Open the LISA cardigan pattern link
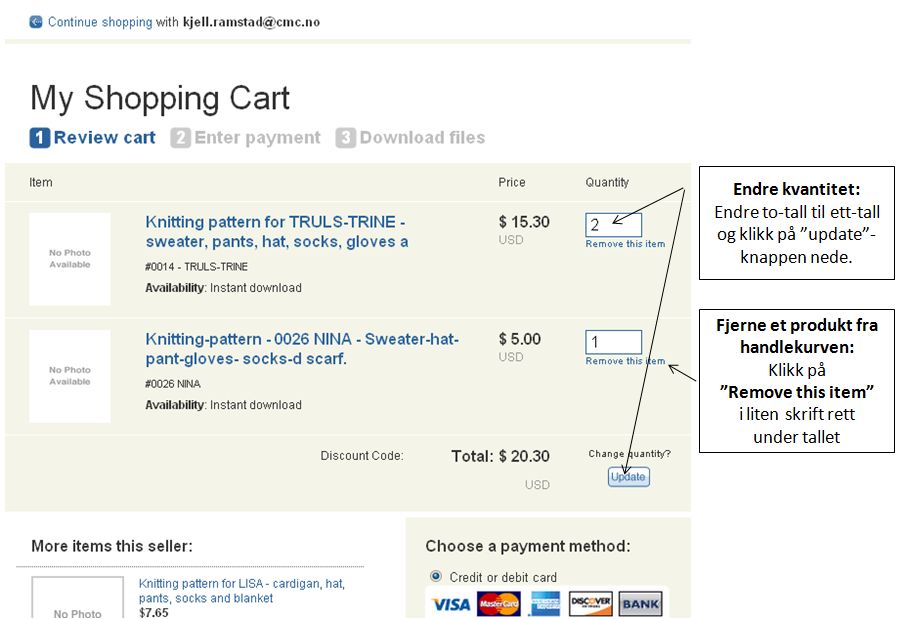 coord(241,591)
